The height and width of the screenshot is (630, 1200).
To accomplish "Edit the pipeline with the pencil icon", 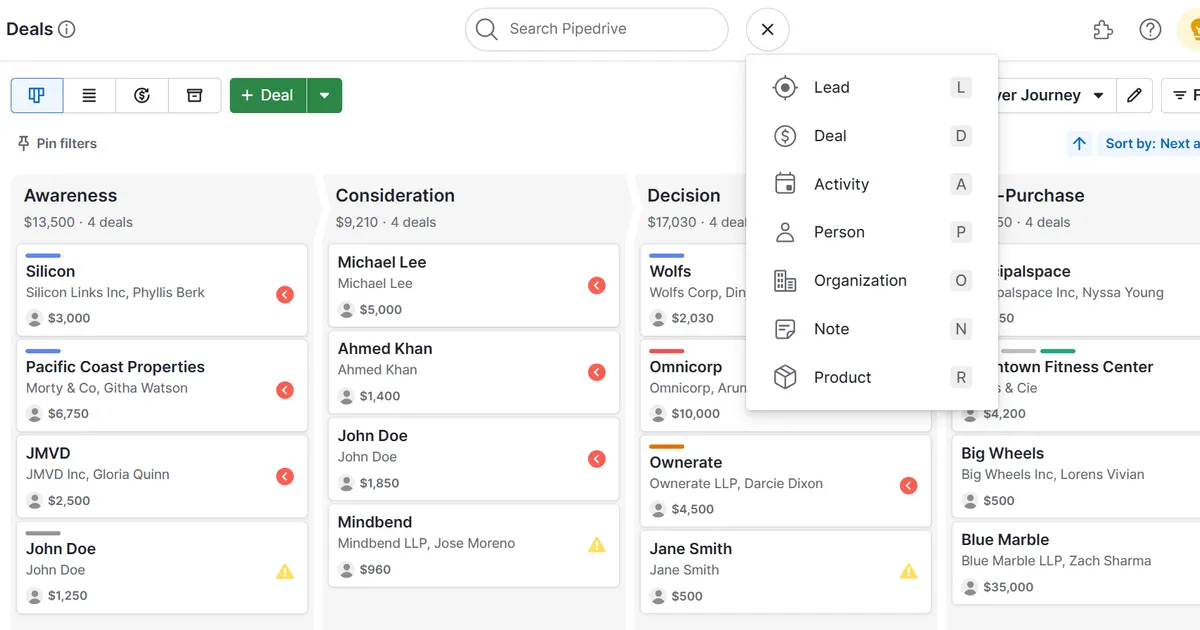I will coord(1134,95).
